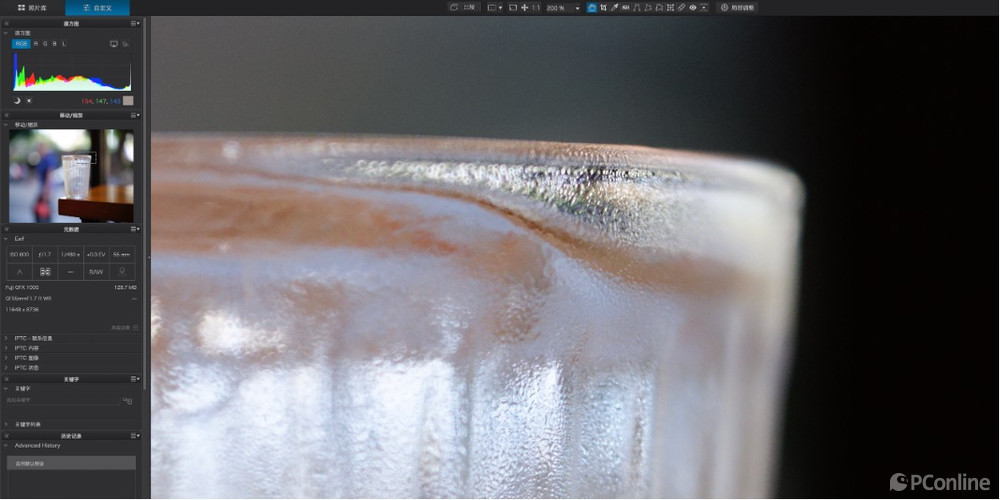Viewport: 1000px width, 500px height.
Task: Select the force rectangle perspective tool
Action: click(648, 8)
